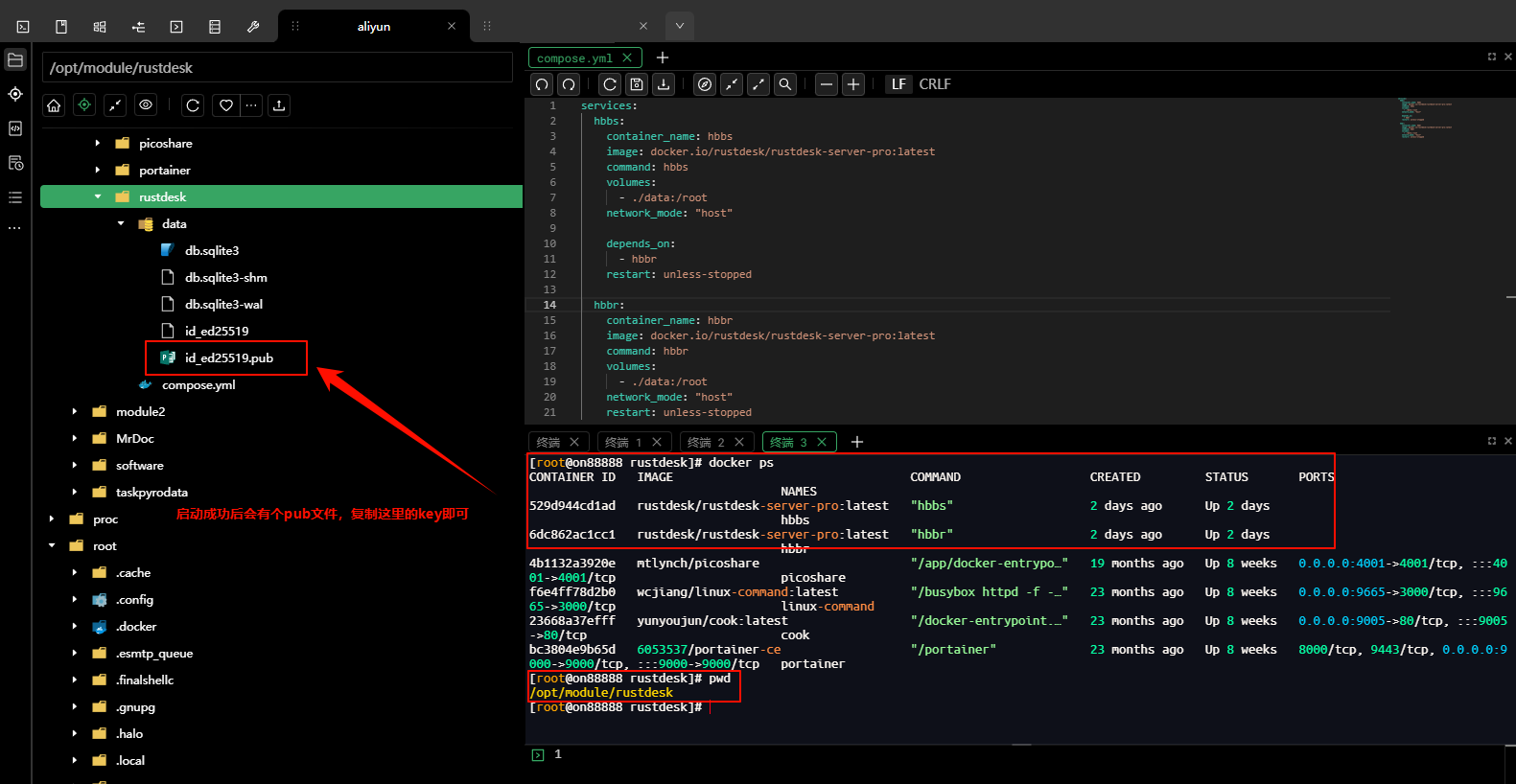Close the 终端 2 terminal tab

pyautogui.click(x=739, y=442)
